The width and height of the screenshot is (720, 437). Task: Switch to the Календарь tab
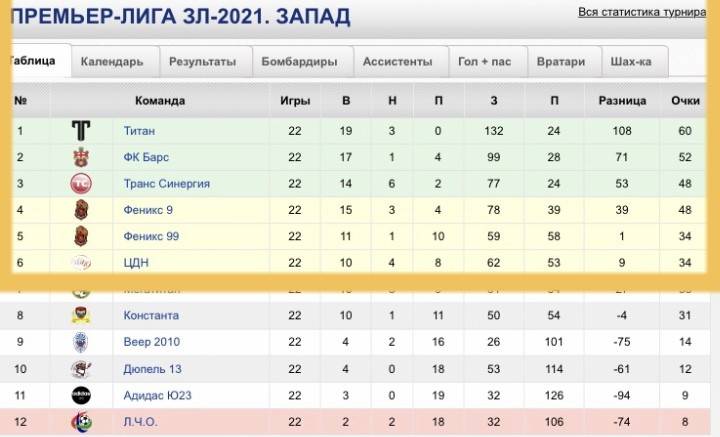point(112,62)
